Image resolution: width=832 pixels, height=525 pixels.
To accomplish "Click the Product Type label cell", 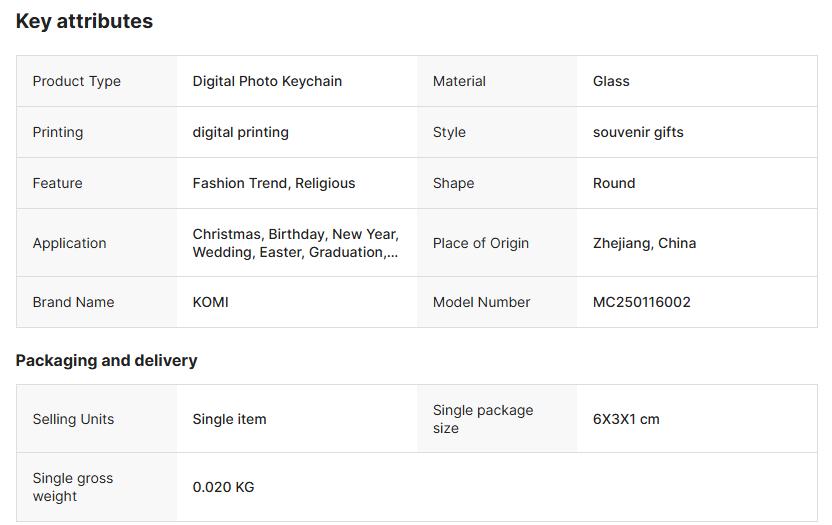I will pos(97,81).
